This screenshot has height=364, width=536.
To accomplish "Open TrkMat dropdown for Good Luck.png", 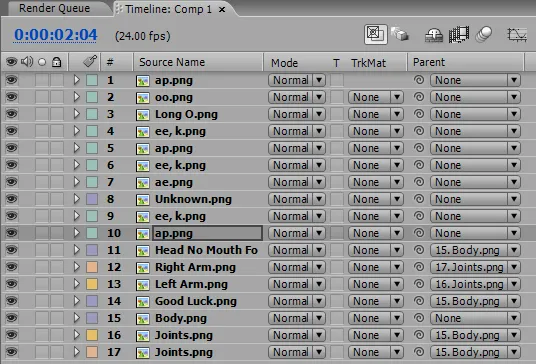I will pos(376,301).
